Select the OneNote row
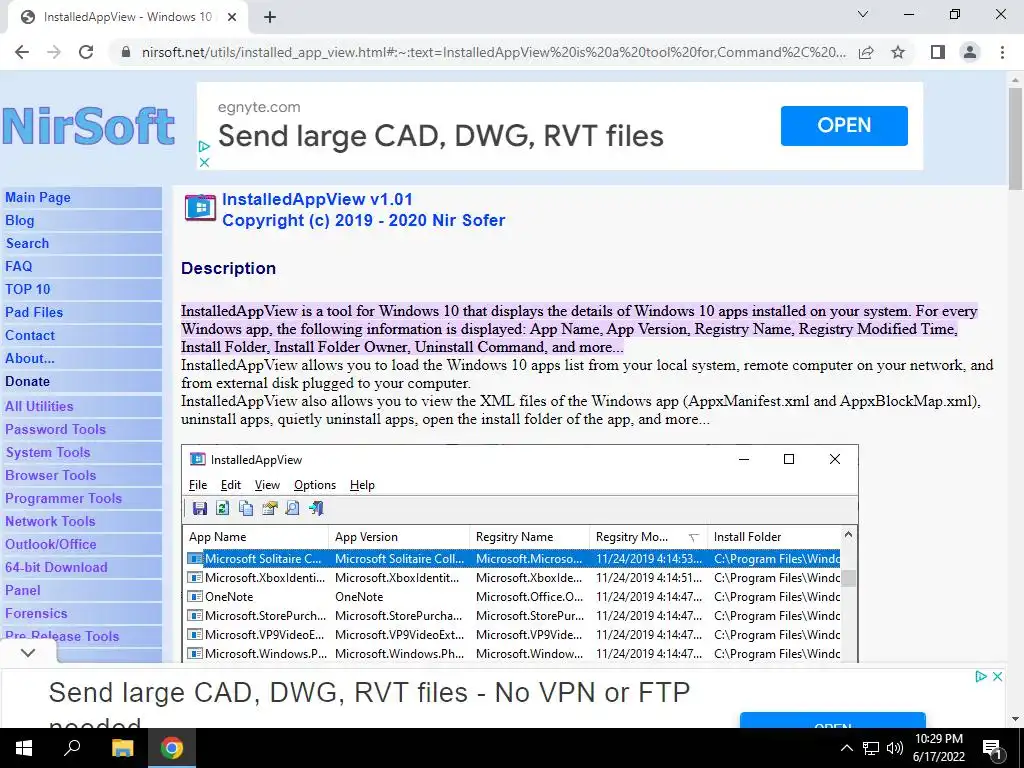The height and width of the screenshot is (768, 1024). (512, 596)
